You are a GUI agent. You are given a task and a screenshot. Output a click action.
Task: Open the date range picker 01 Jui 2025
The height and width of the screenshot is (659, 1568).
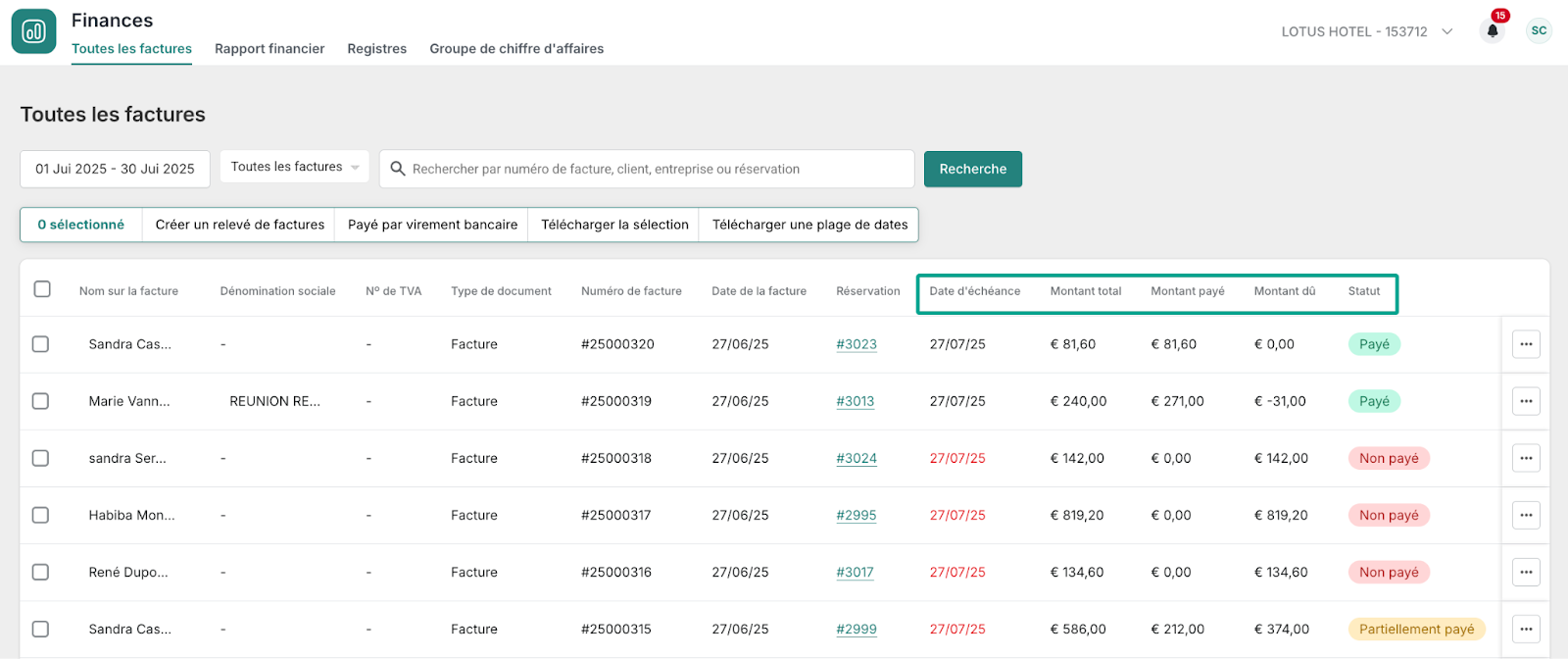[x=115, y=169]
